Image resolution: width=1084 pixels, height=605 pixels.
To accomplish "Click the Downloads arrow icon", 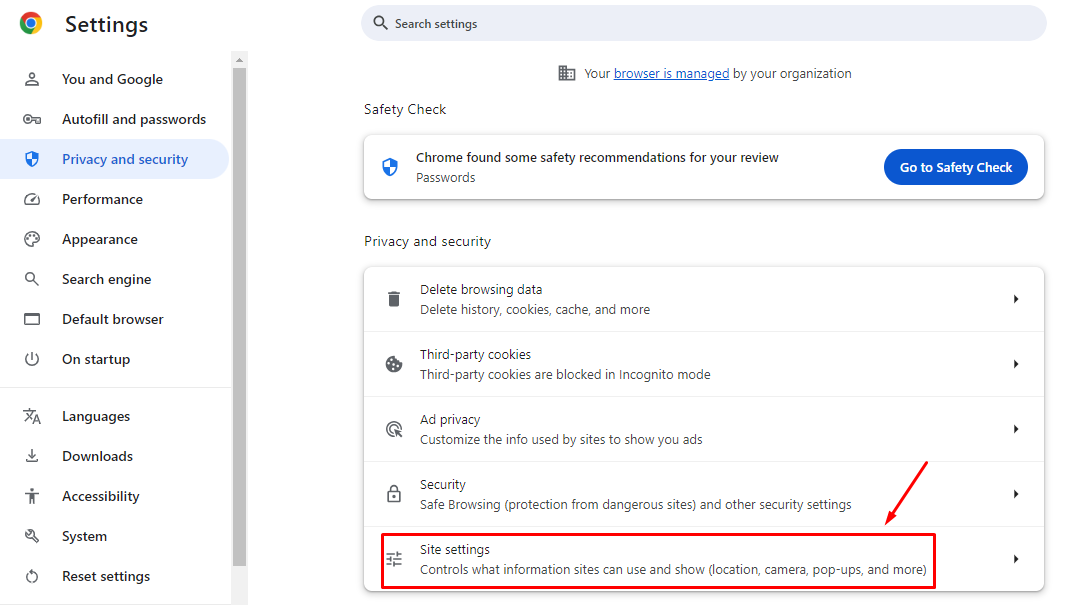I will point(32,456).
